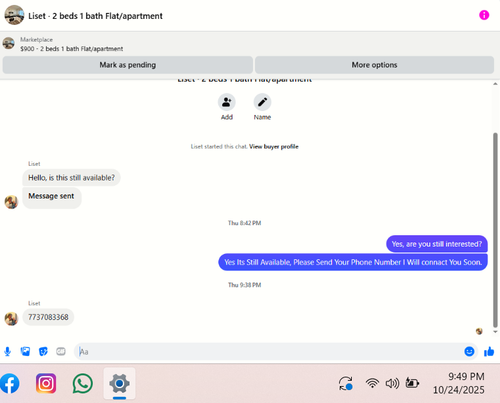Open View buyer profile link
This screenshot has width=500, height=403.
[274, 146]
